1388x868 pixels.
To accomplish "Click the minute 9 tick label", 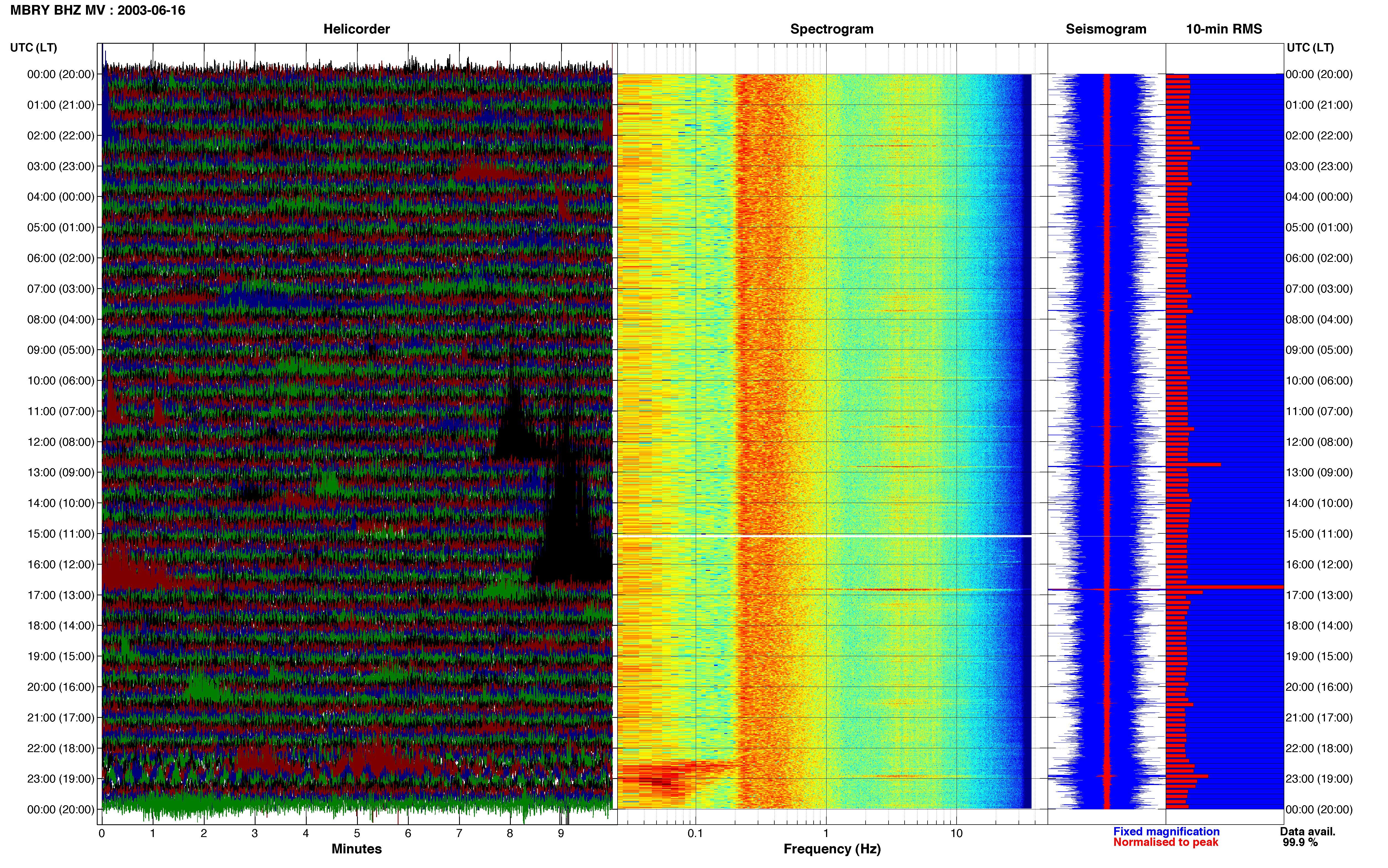I will (x=561, y=833).
